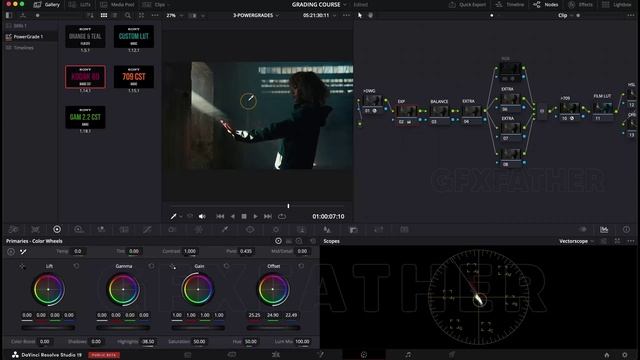The image size is (640, 360).
Task: Open the Home project manager icon
Action: pos(607,355)
